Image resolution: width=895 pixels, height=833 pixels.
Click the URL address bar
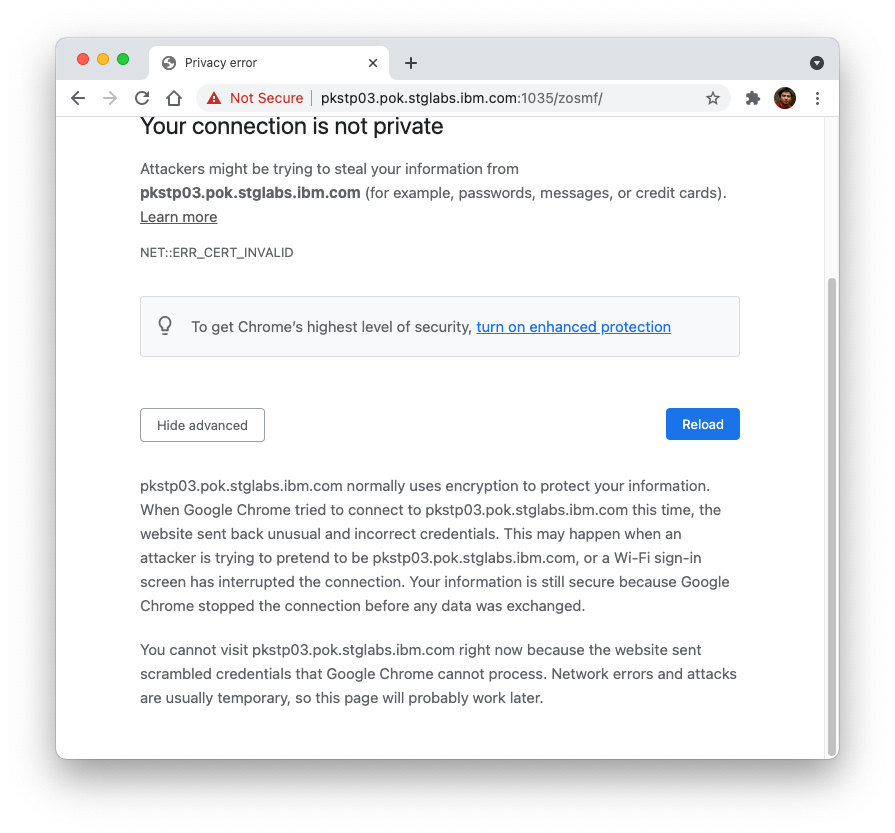(500, 98)
